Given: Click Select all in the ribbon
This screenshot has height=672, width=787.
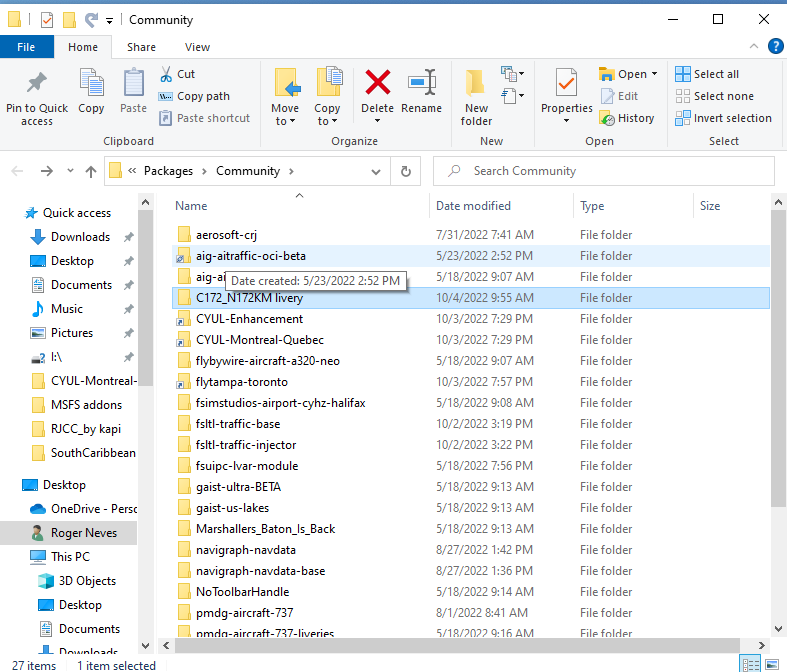Looking at the screenshot, I should click(x=707, y=74).
